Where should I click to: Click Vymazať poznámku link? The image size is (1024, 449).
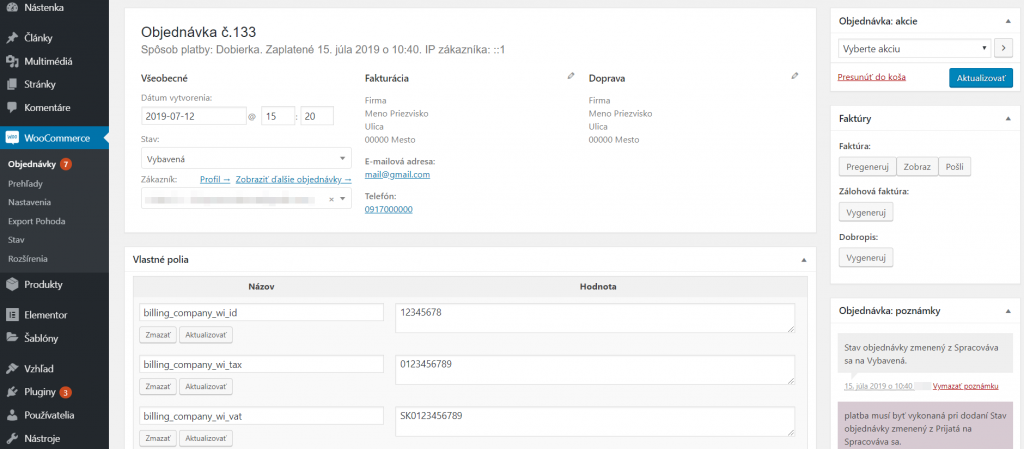965,386
